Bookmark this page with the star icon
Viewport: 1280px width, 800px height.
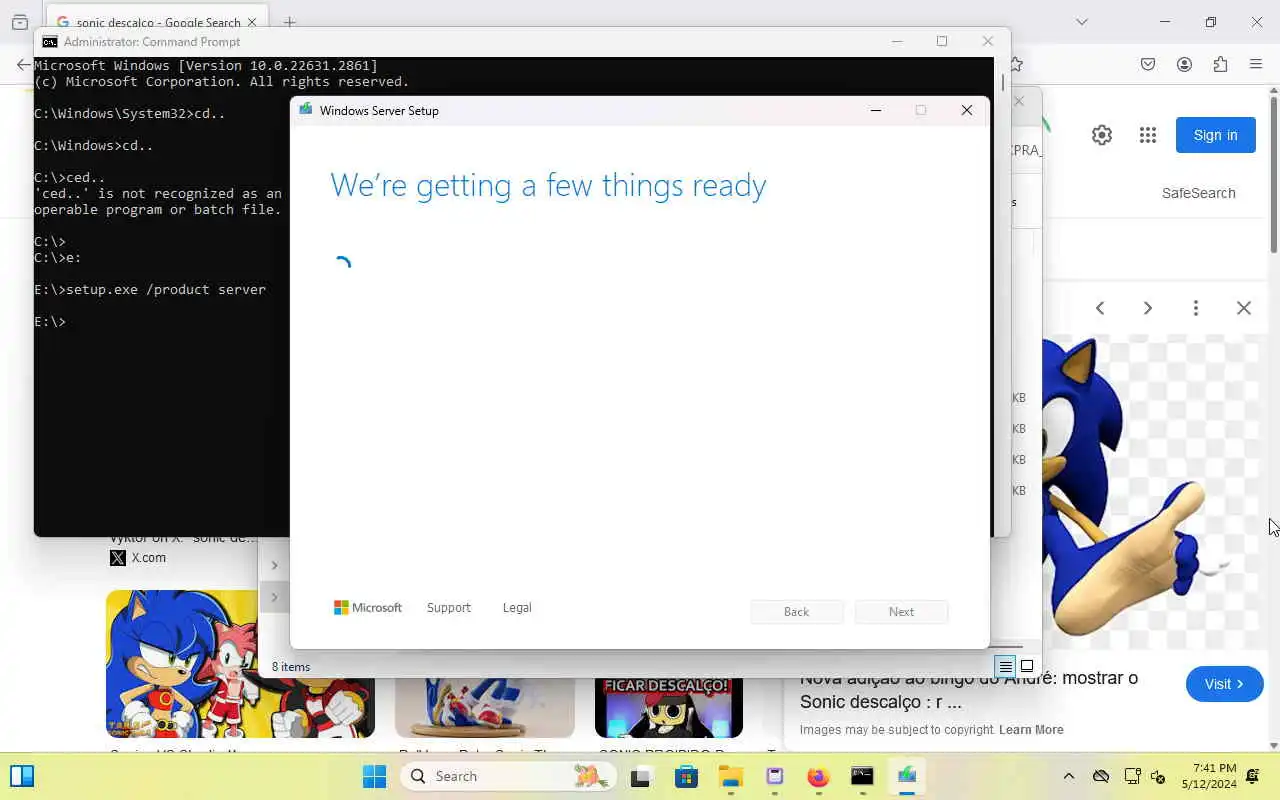tap(1016, 64)
